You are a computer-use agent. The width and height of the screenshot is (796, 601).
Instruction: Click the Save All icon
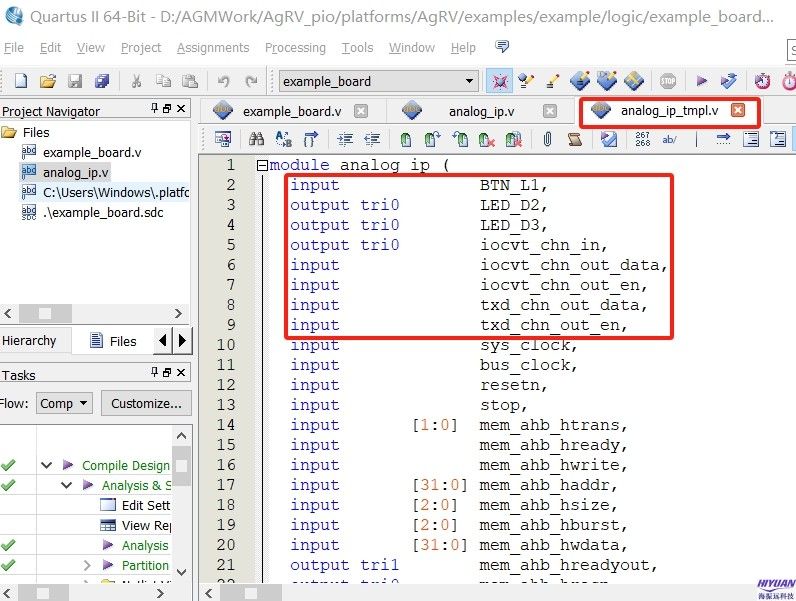tap(102, 81)
